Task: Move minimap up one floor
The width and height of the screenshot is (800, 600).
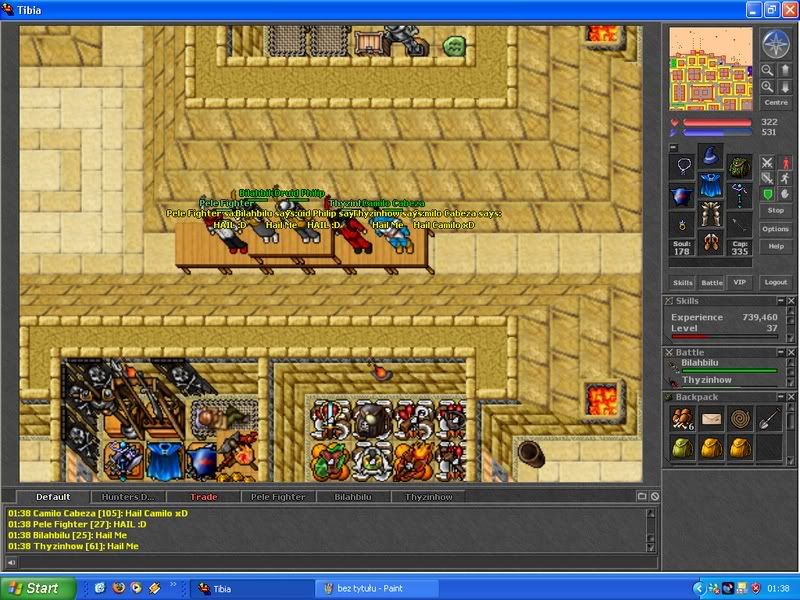Action: 785,70
